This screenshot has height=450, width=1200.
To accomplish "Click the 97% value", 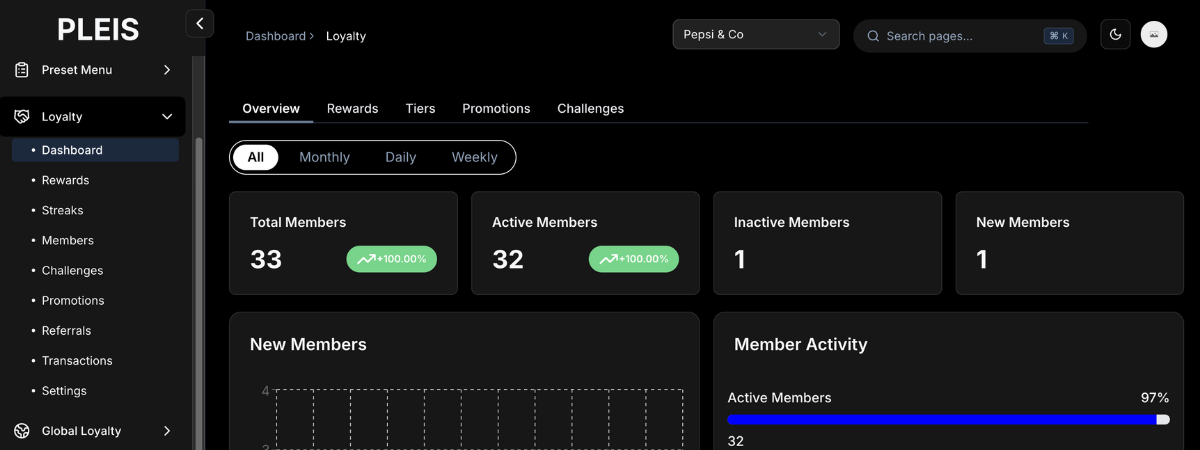I will click(1155, 398).
